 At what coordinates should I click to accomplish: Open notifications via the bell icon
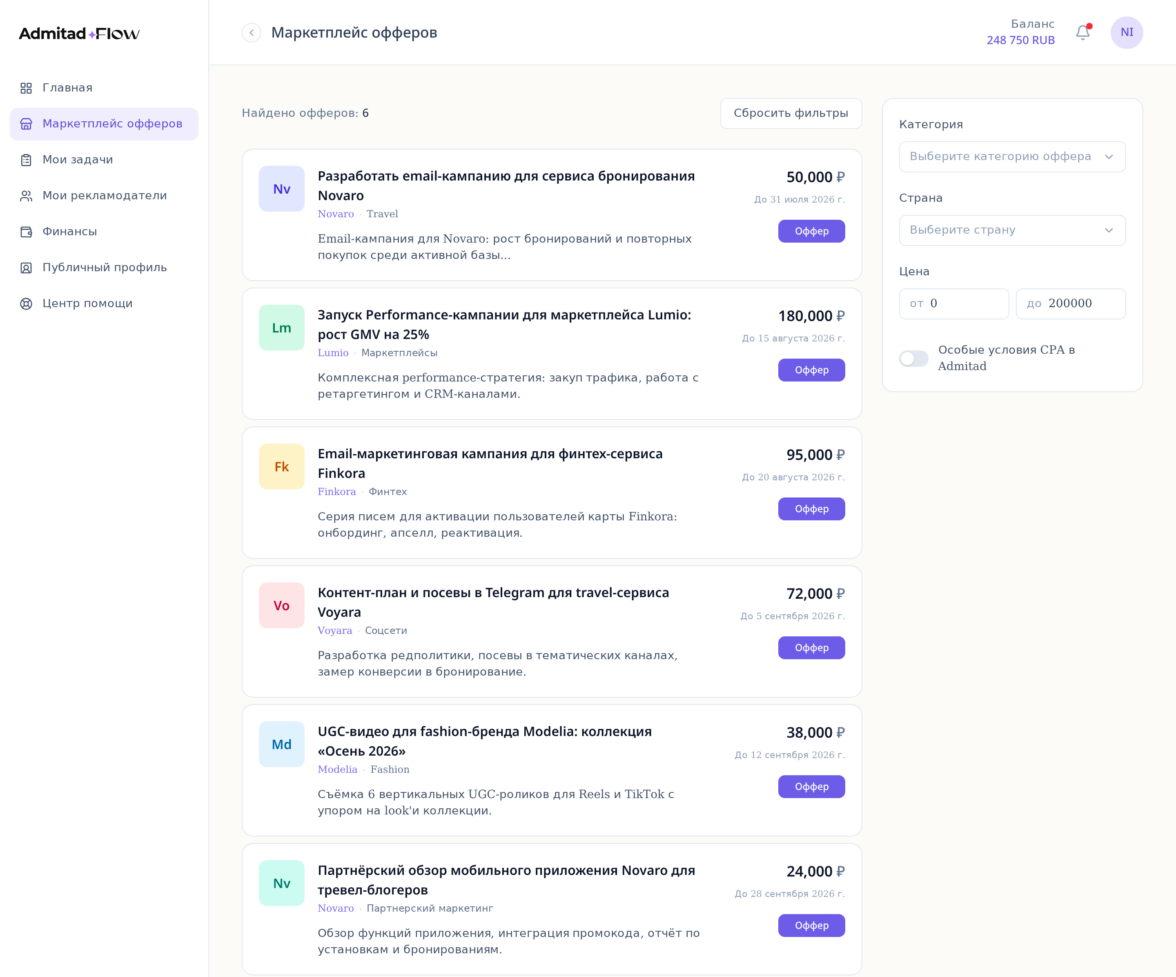click(1083, 32)
